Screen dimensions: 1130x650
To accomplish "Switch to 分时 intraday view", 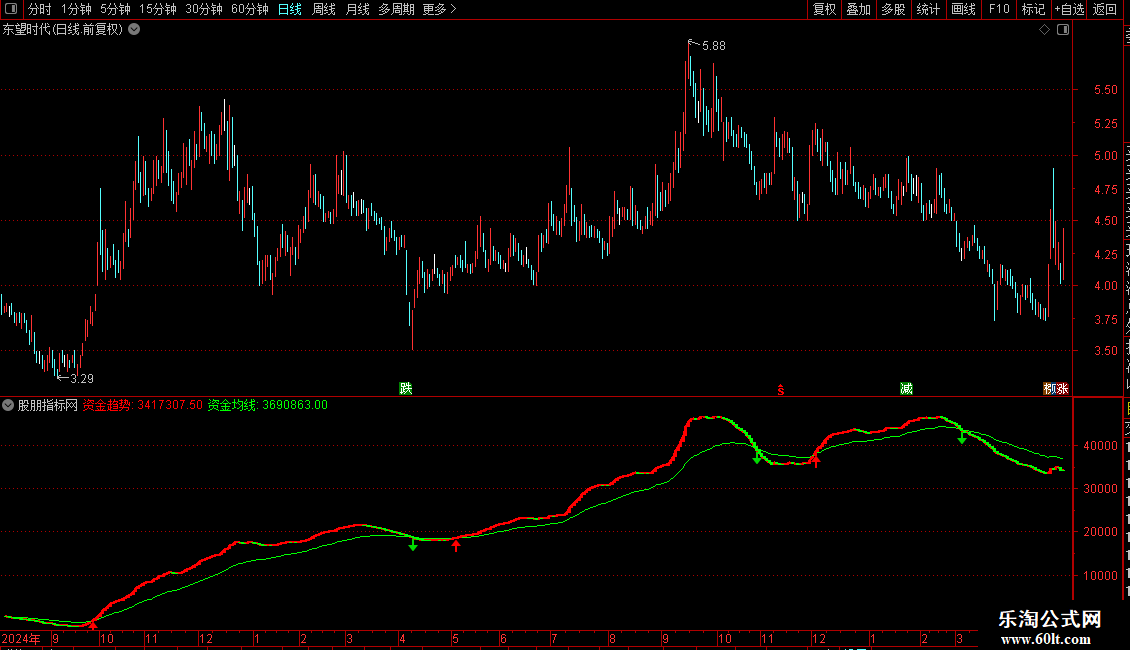I will (40, 9).
